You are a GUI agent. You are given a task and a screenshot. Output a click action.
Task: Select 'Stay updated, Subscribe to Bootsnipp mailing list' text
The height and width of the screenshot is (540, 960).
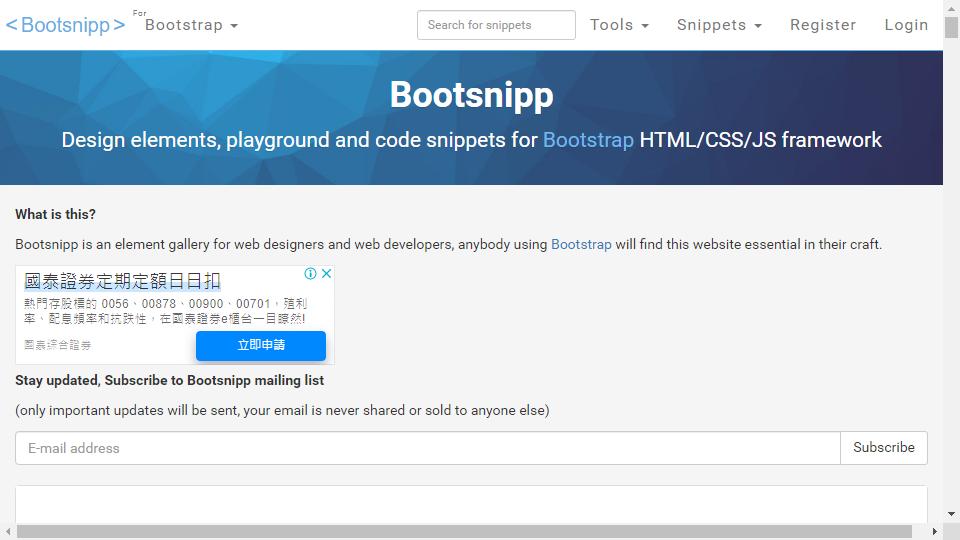(x=170, y=380)
